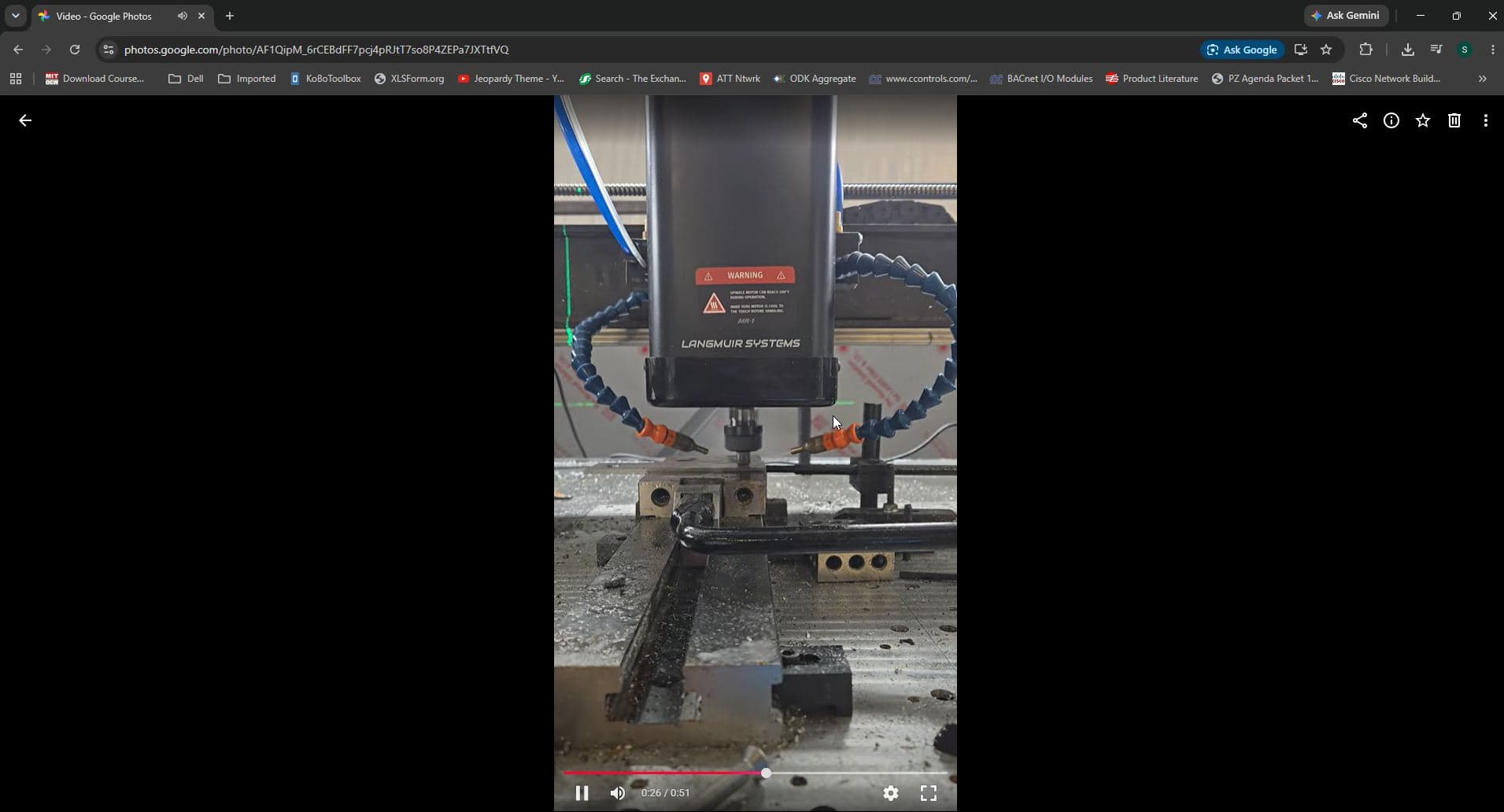1504x812 pixels.
Task: Restore down the Chrome window
Action: click(x=1457, y=16)
